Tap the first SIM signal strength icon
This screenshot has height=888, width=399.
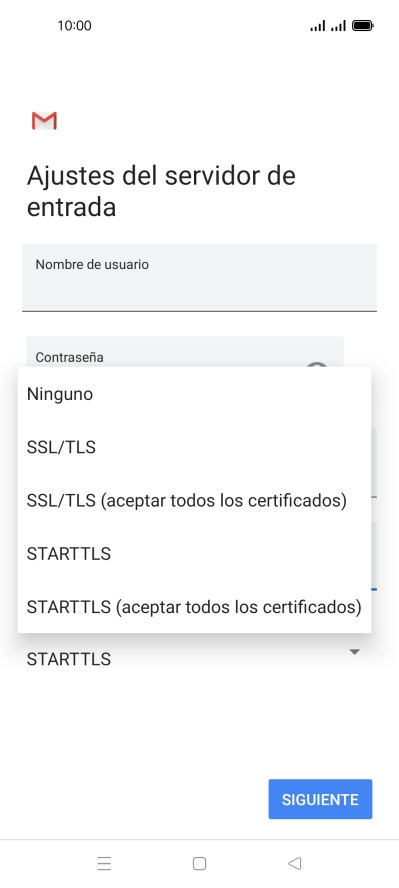tap(318, 25)
